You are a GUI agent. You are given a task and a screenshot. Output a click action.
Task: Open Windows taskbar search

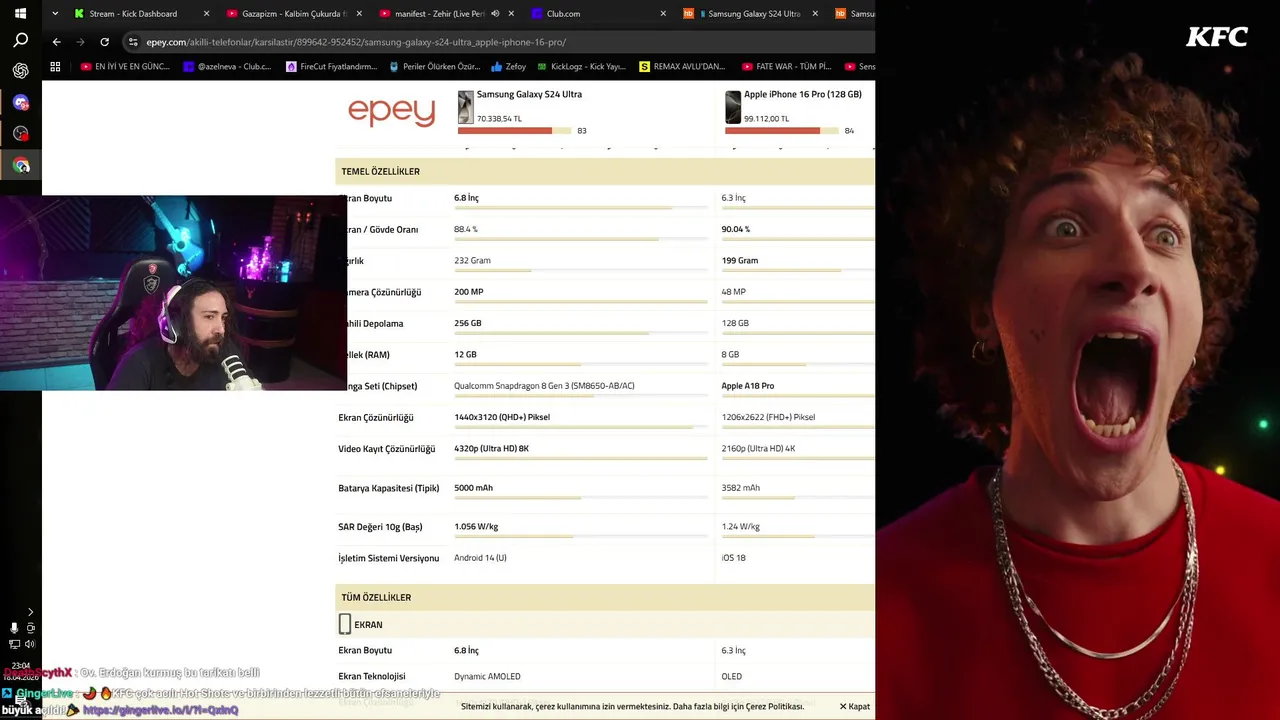20,41
